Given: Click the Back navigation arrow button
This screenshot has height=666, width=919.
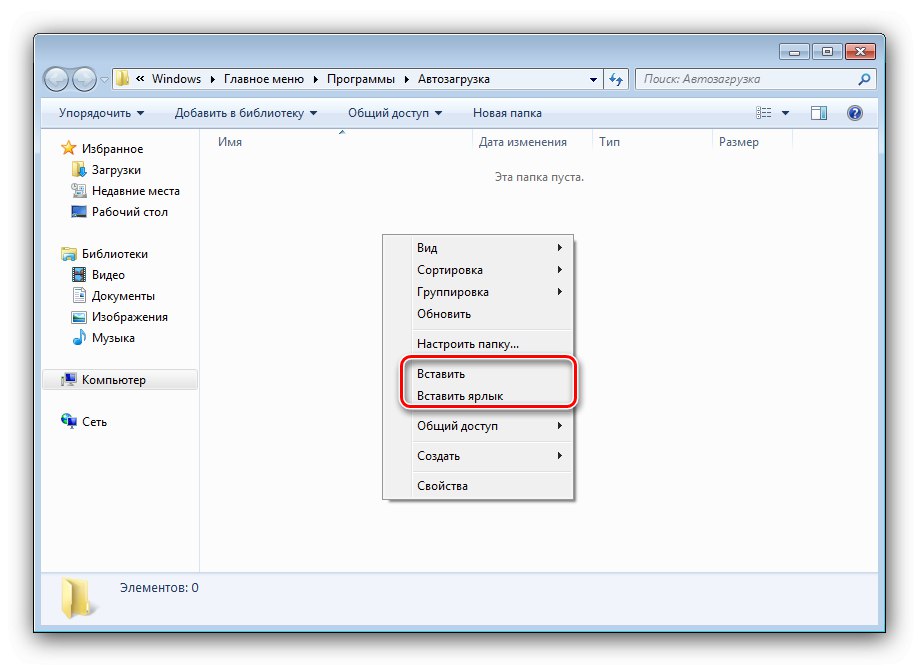Looking at the screenshot, I should [57, 79].
